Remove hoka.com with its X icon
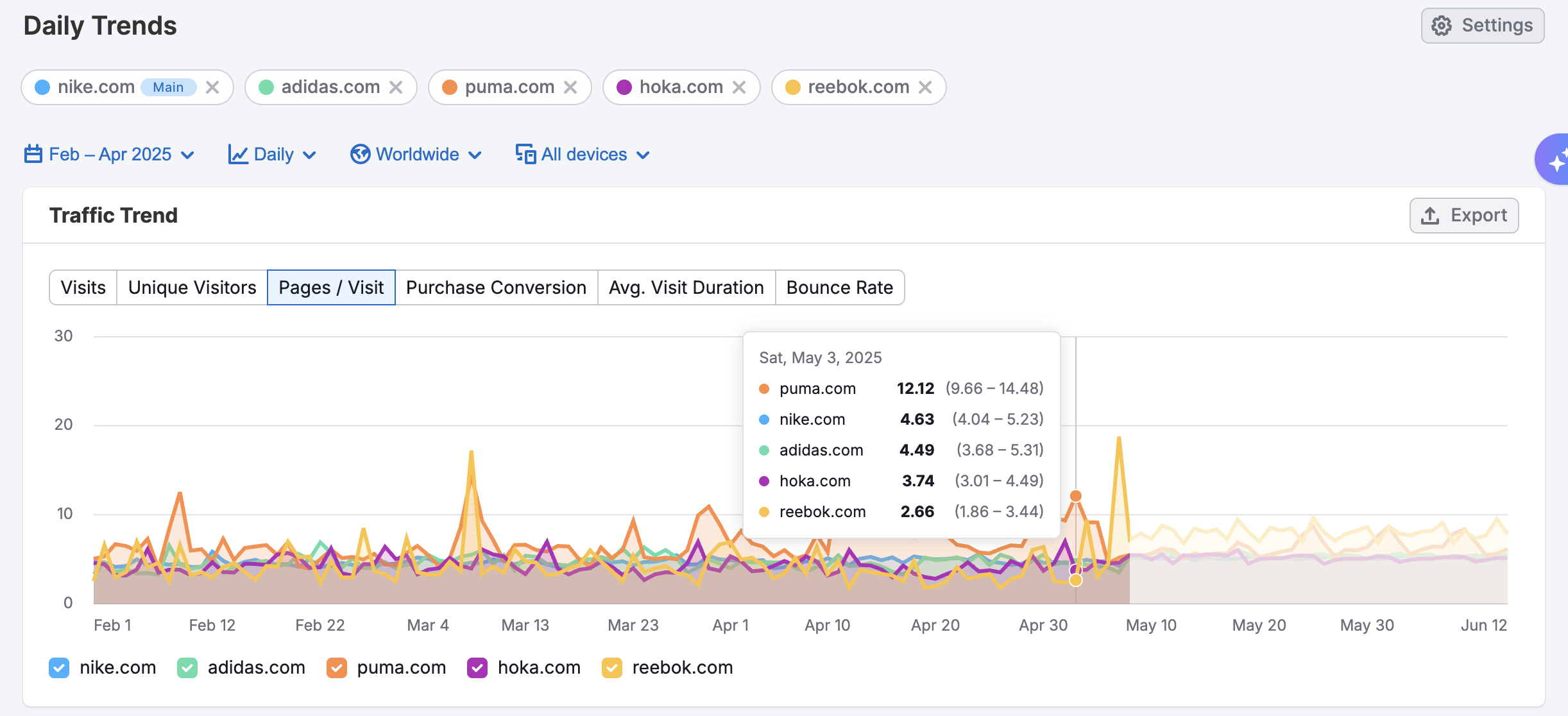Screen dimensions: 1568x716 (739, 87)
